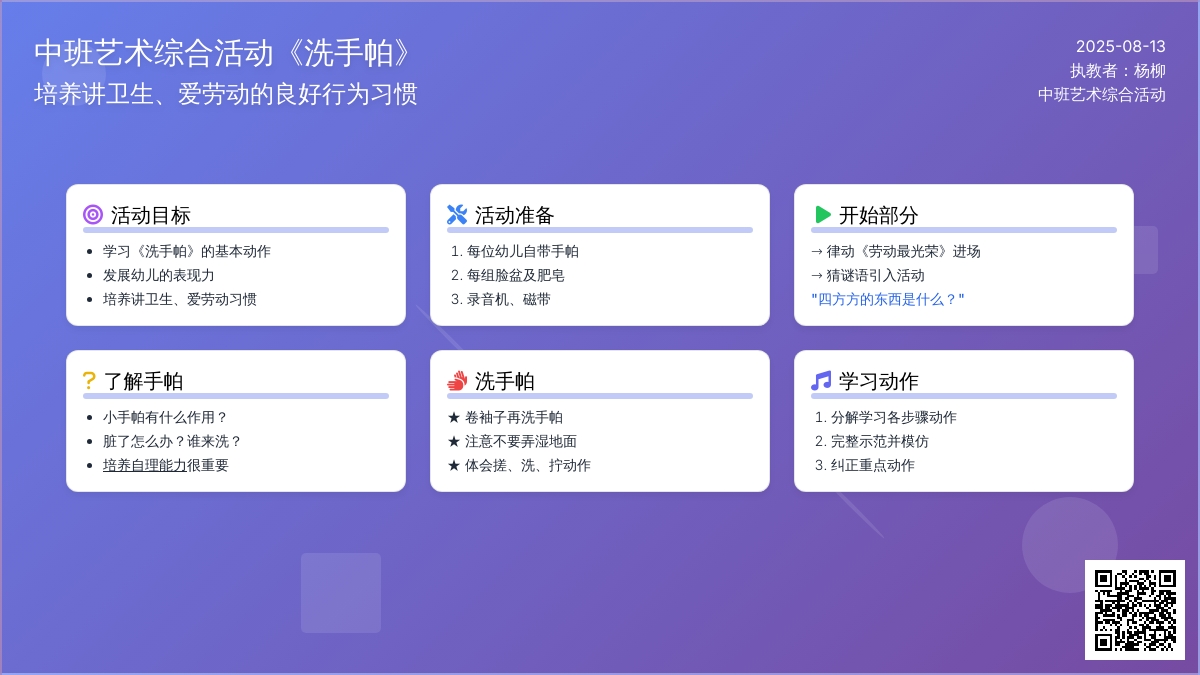Click the music note icon beside 学习动作
This screenshot has height=675, width=1200.
tap(821, 380)
